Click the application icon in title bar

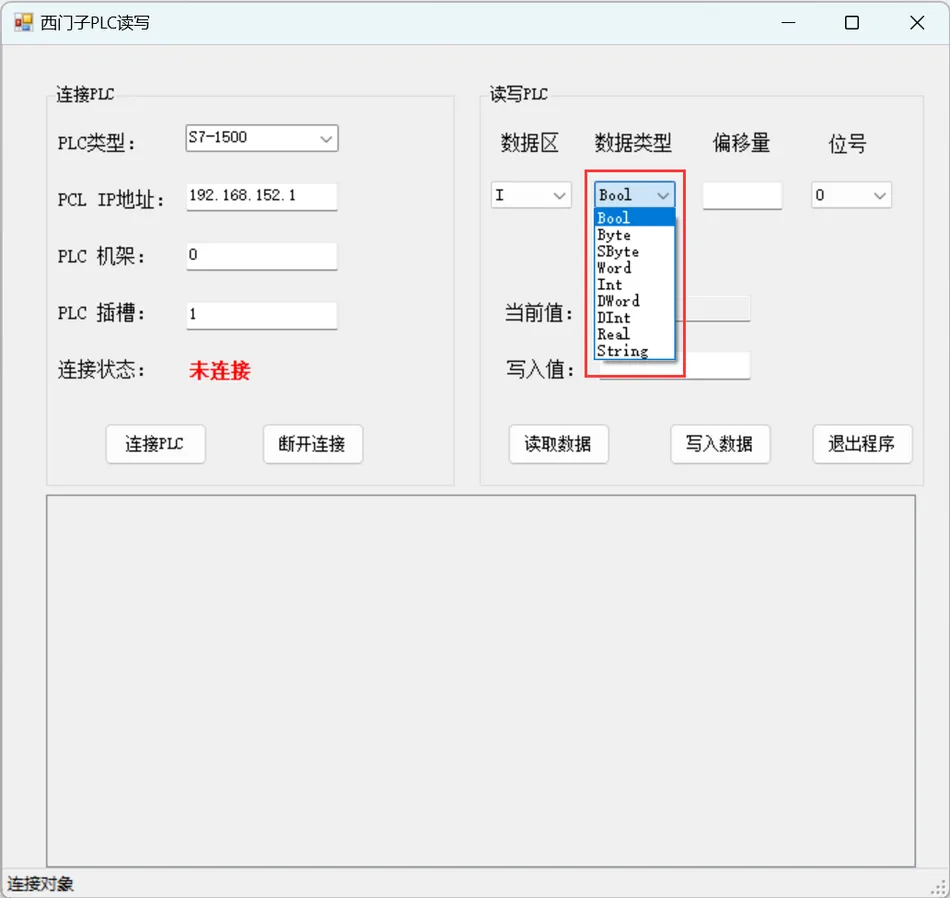coord(24,23)
